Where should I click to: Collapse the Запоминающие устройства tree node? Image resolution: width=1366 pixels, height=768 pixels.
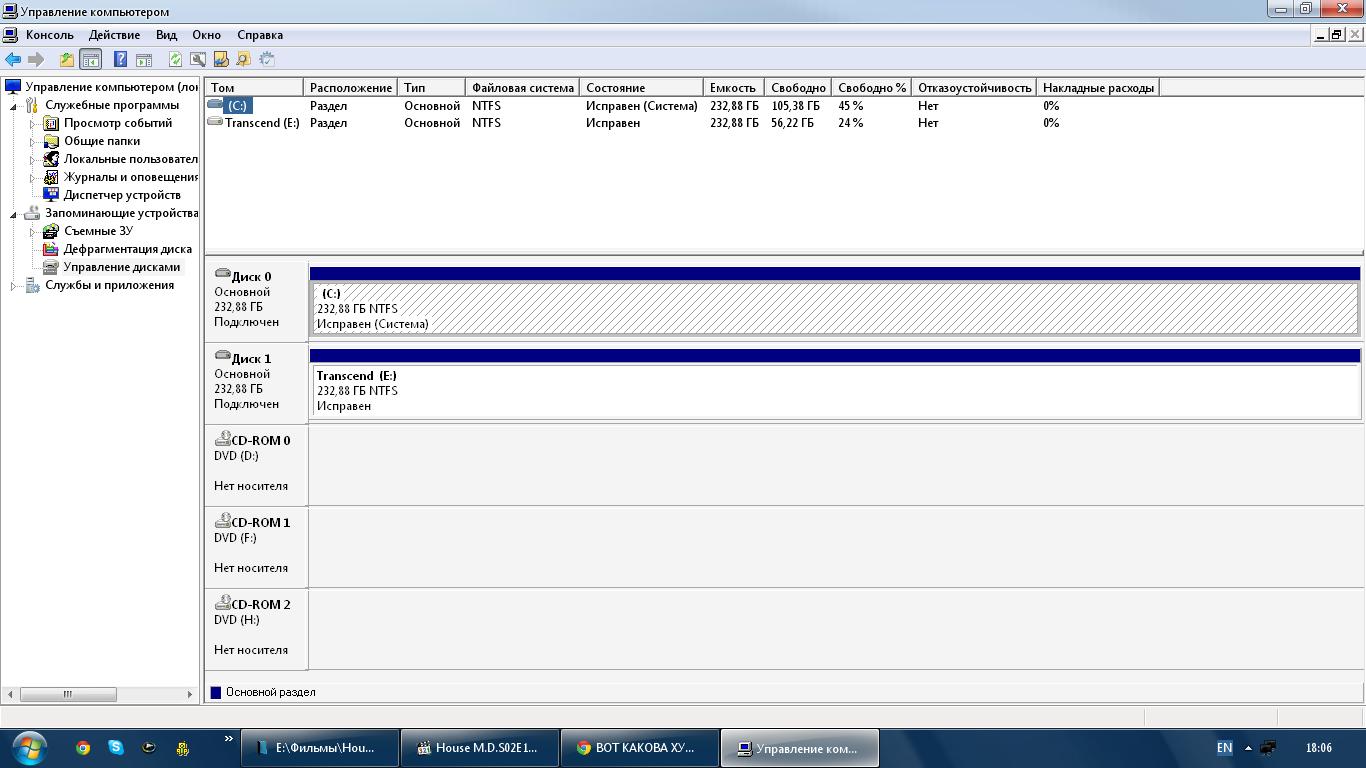point(14,214)
